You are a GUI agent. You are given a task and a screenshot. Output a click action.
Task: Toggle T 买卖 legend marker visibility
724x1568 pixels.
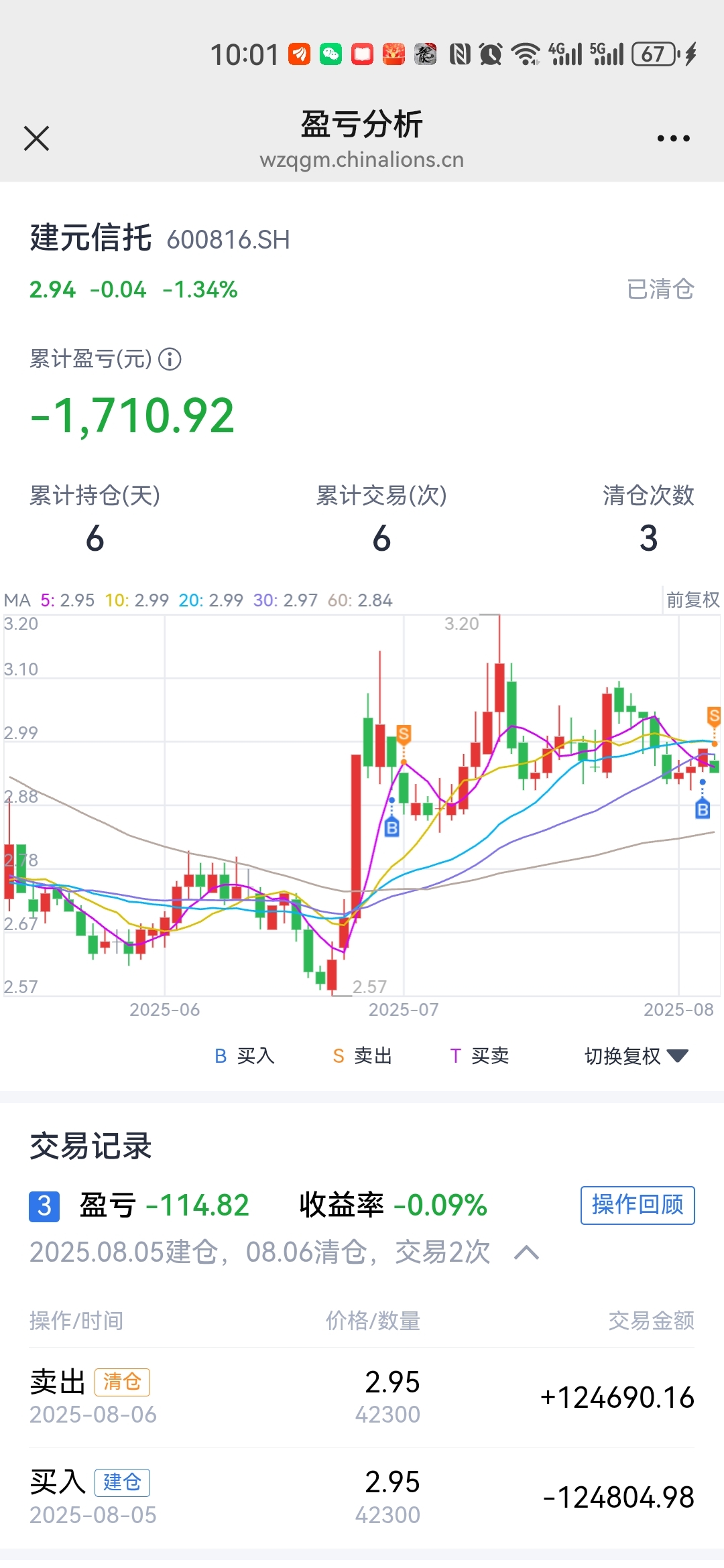(479, 1056)
